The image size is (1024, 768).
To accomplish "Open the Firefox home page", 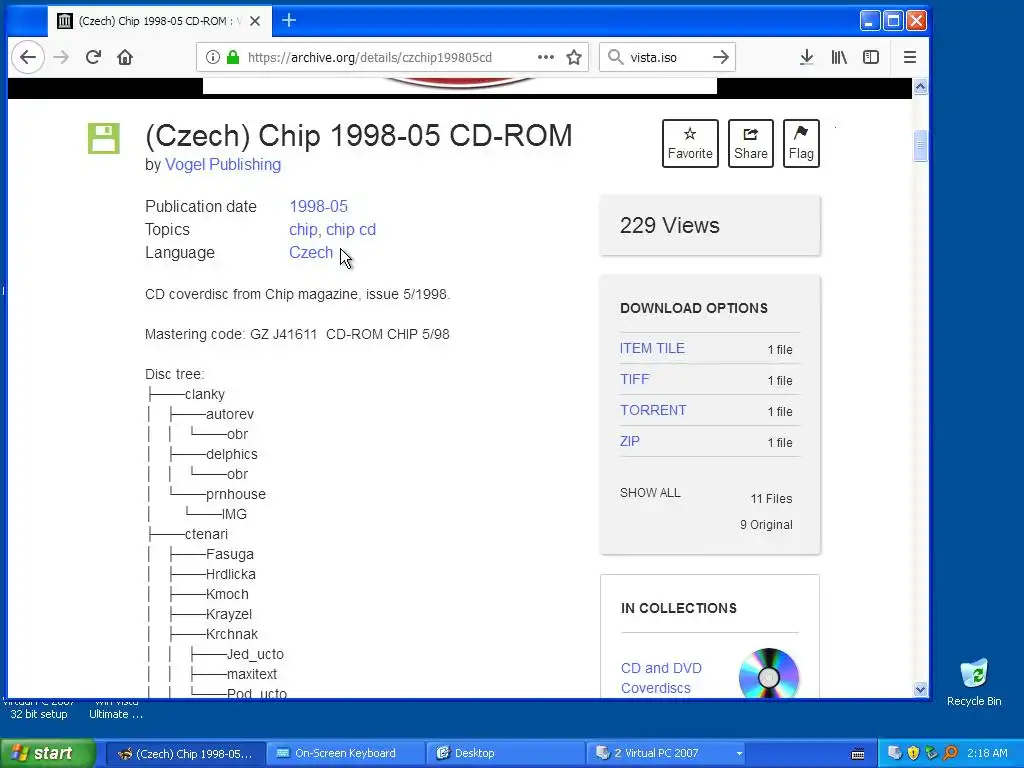I will coord(125,57).
